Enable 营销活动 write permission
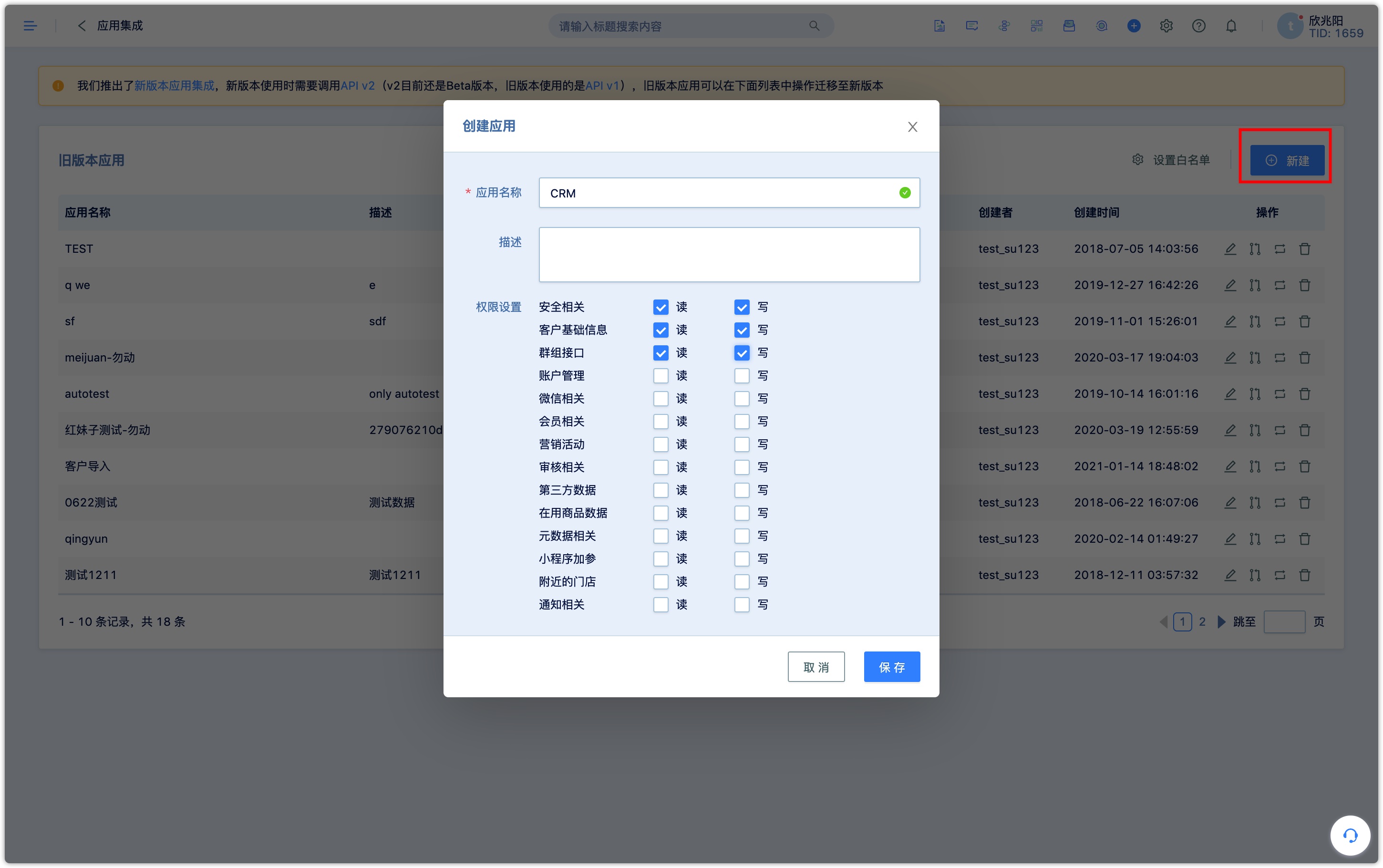The height and width of the screenshot is (868, 1383). (x=742, y=444)
